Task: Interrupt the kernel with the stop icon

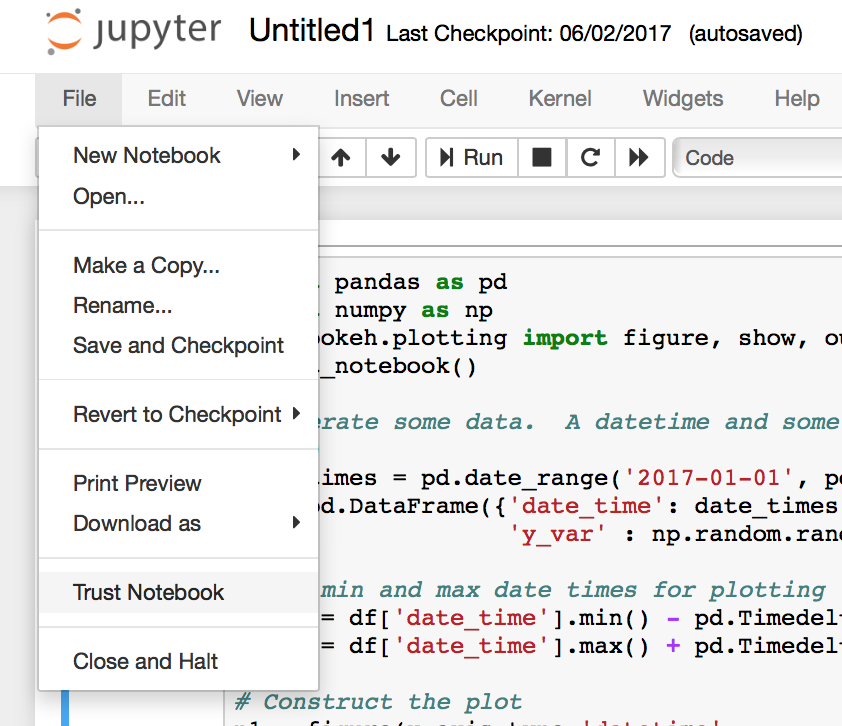Action: pos(541,157)
